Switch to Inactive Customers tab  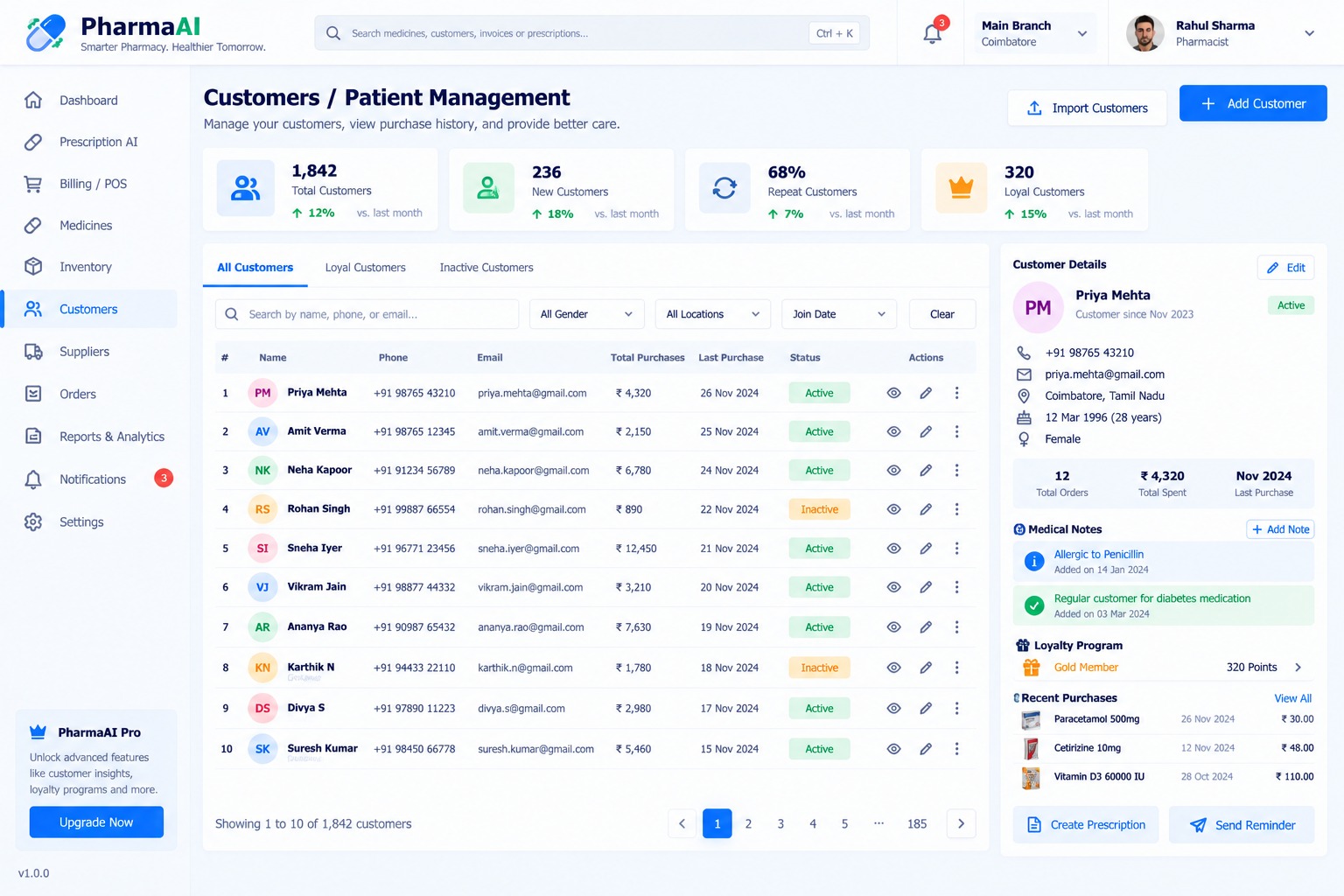click(486, 268)
